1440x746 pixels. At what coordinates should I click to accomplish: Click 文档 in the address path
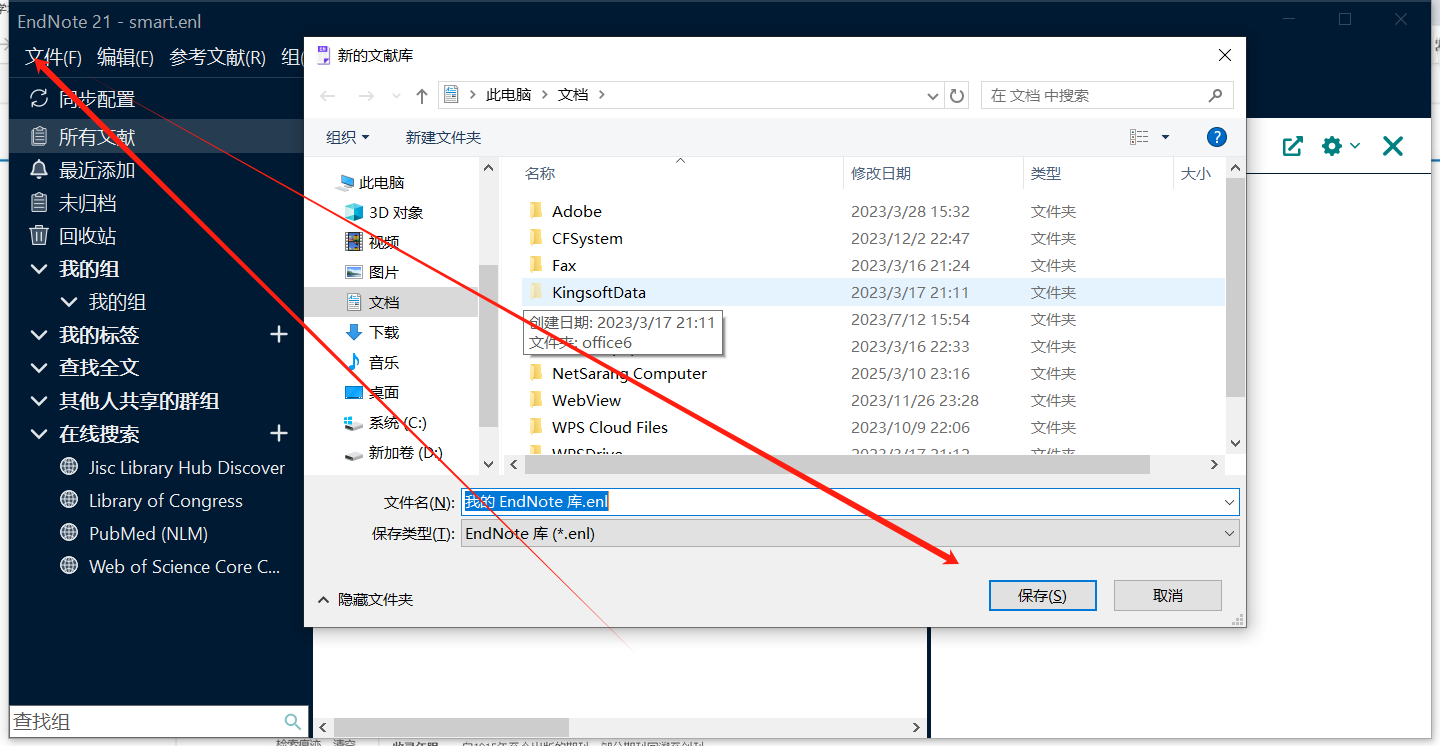tap(573, 95)
